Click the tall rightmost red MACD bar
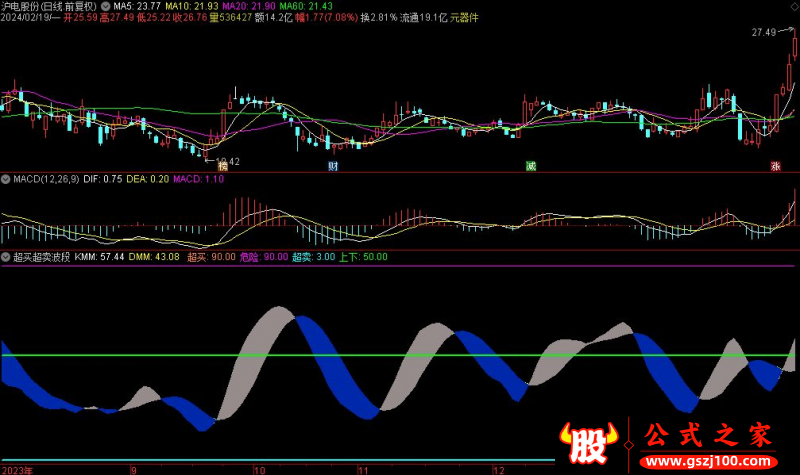The width and height of the screenshot is (800, 475). click(x=794, y=213)
